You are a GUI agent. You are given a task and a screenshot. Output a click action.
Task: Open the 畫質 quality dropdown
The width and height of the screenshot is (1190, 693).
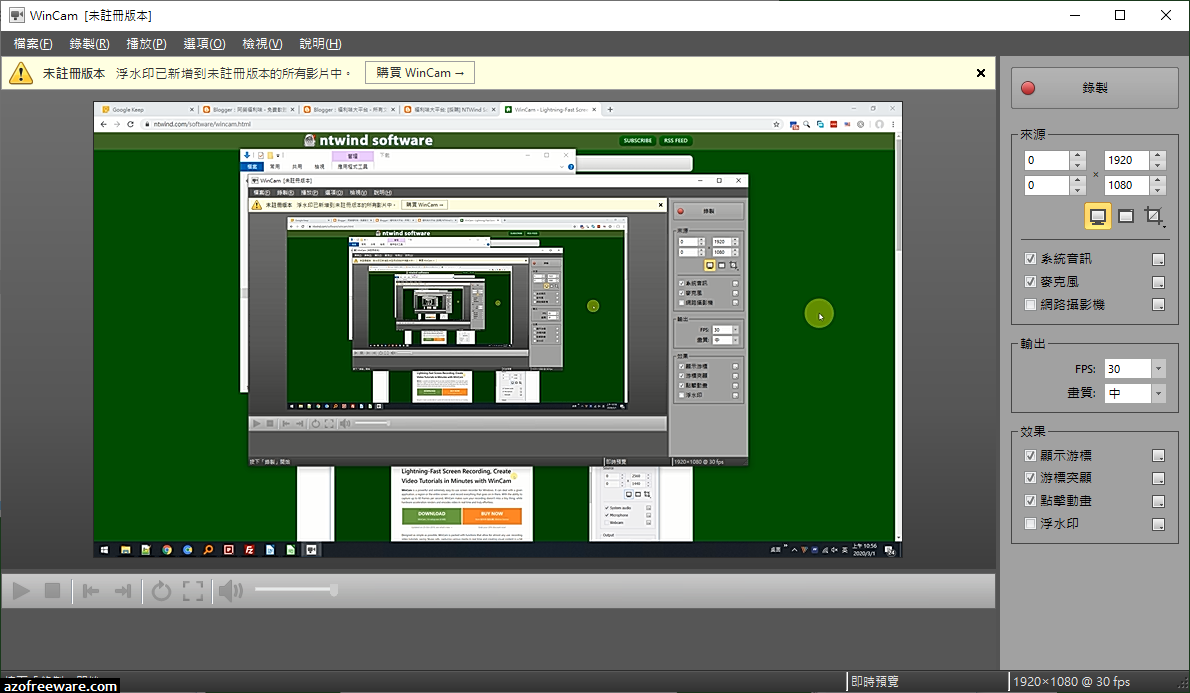click(1158, 392)
